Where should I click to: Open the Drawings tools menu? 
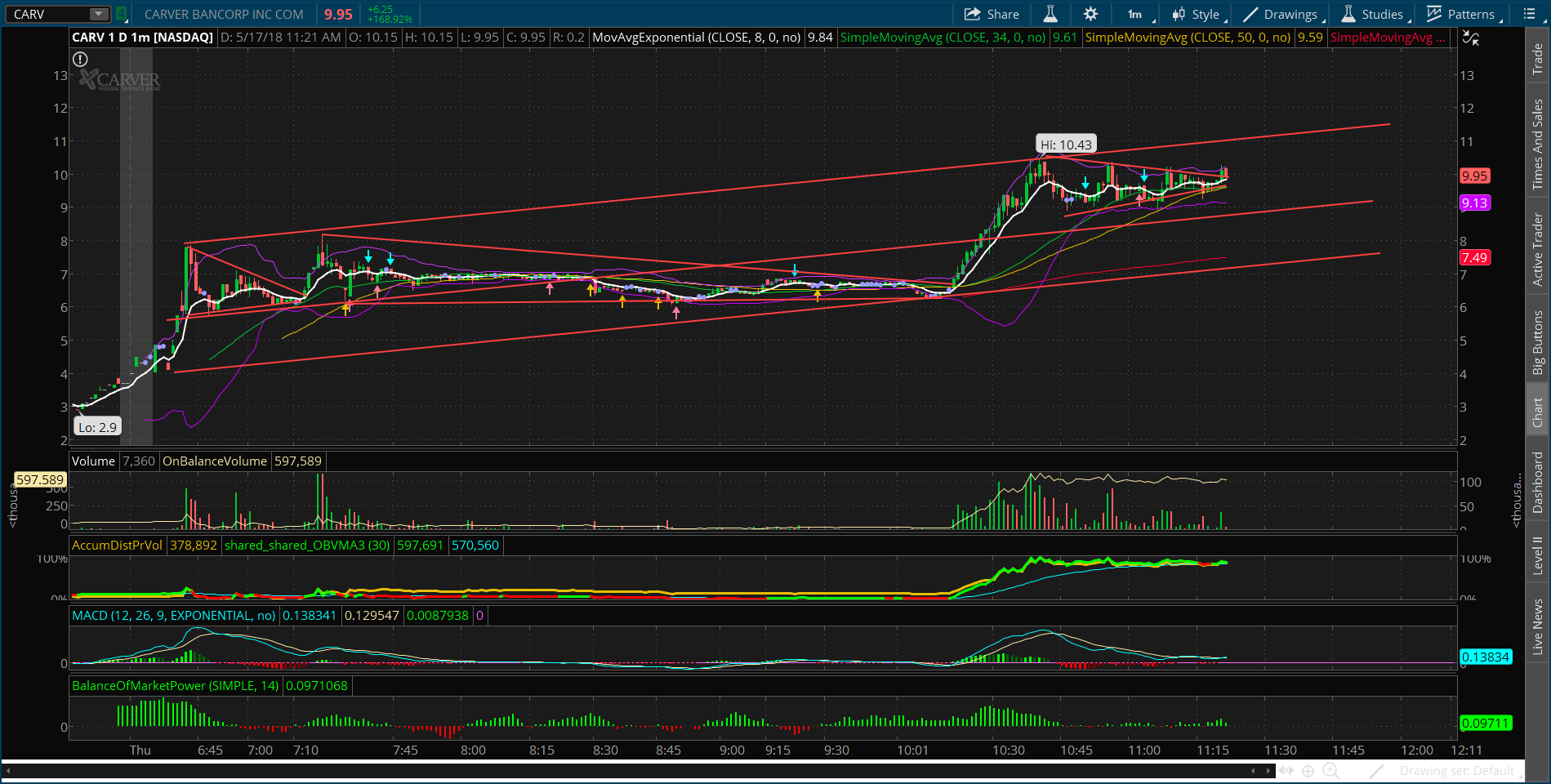(x=1281, y=14)
